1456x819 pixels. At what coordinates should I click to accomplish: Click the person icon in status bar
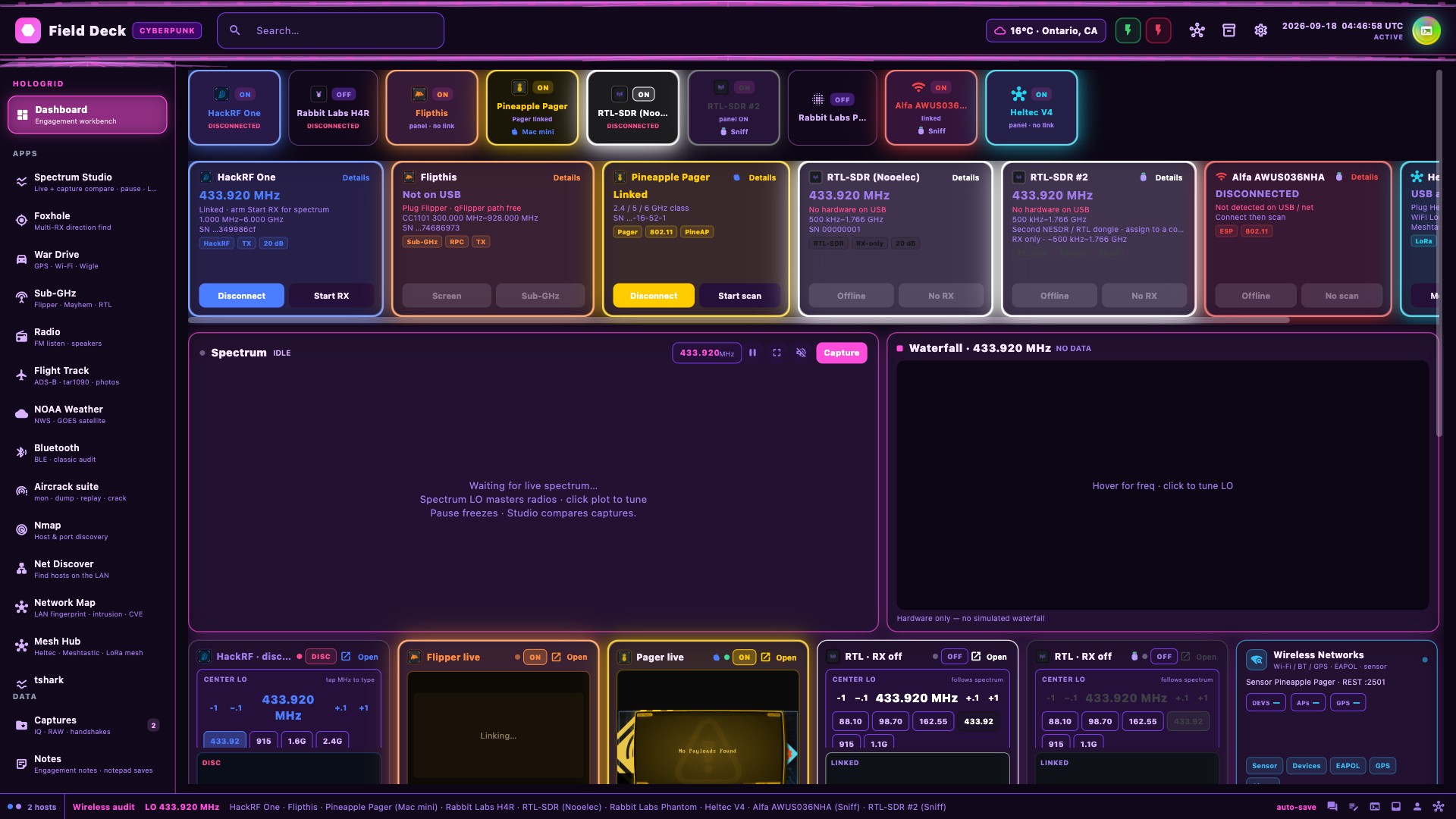coord(1417,807)
